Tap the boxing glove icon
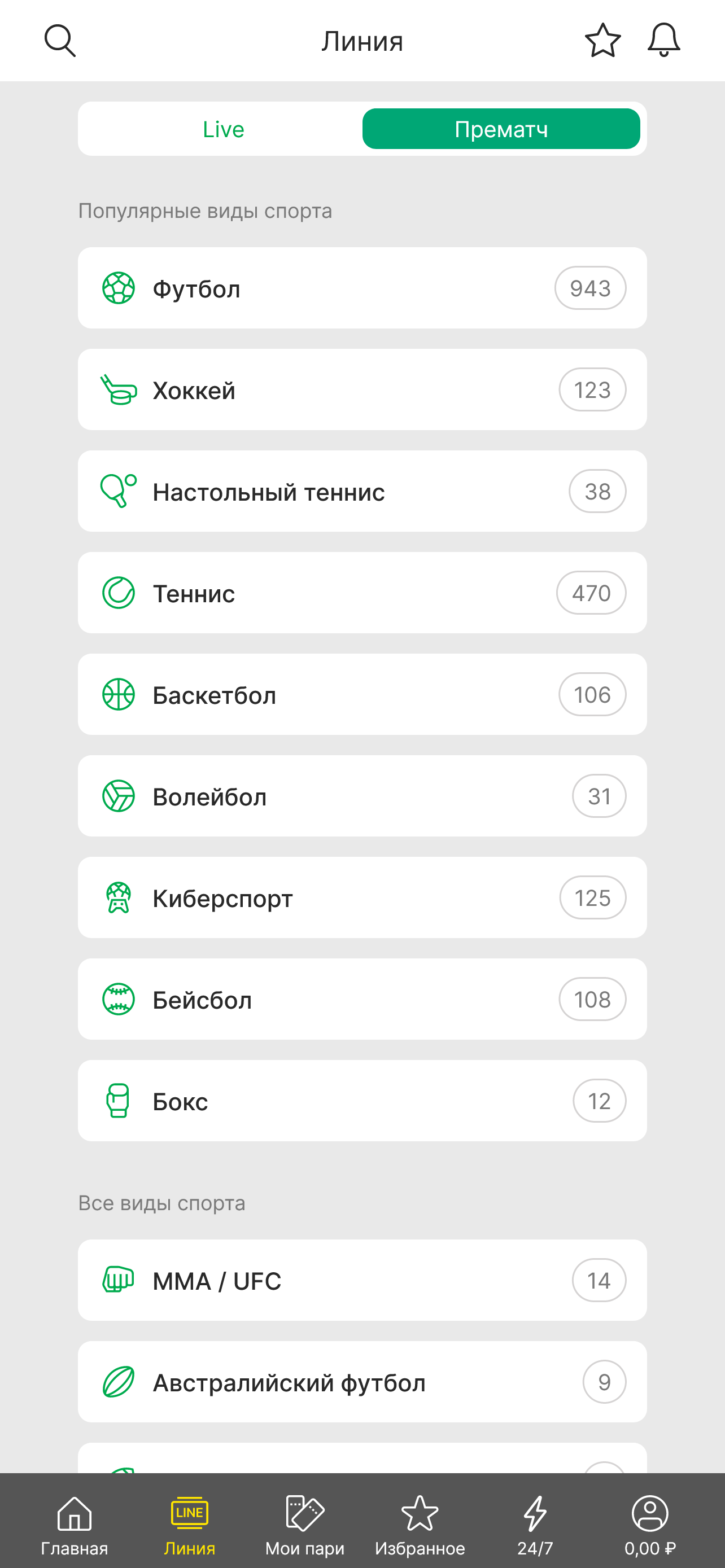 click(x=118, y=1101)
